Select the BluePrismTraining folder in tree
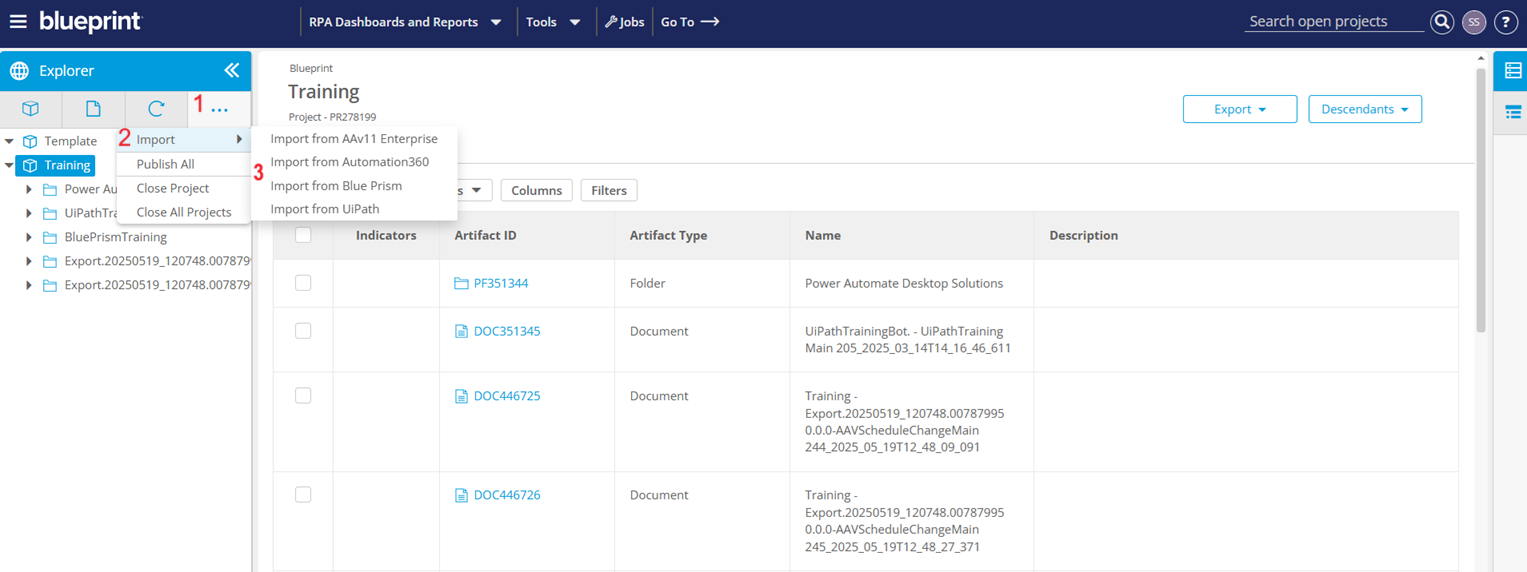 coord(115,237)
